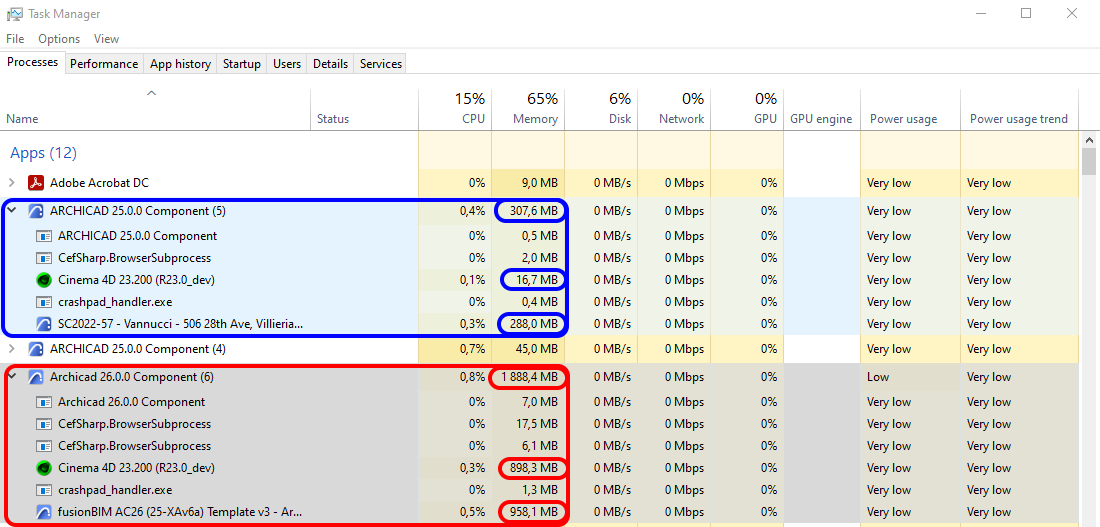Expand the Adobe Acrobat DC process group

12,183
